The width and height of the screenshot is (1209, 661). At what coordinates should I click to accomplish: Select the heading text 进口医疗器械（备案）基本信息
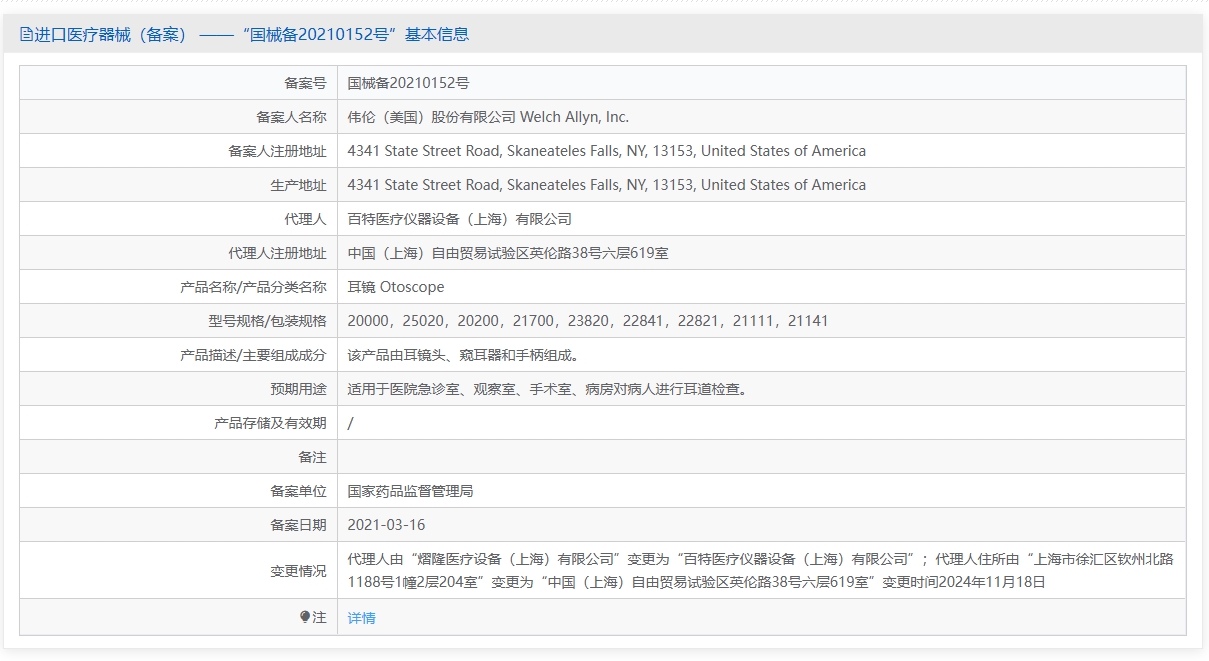pos(251,34)
